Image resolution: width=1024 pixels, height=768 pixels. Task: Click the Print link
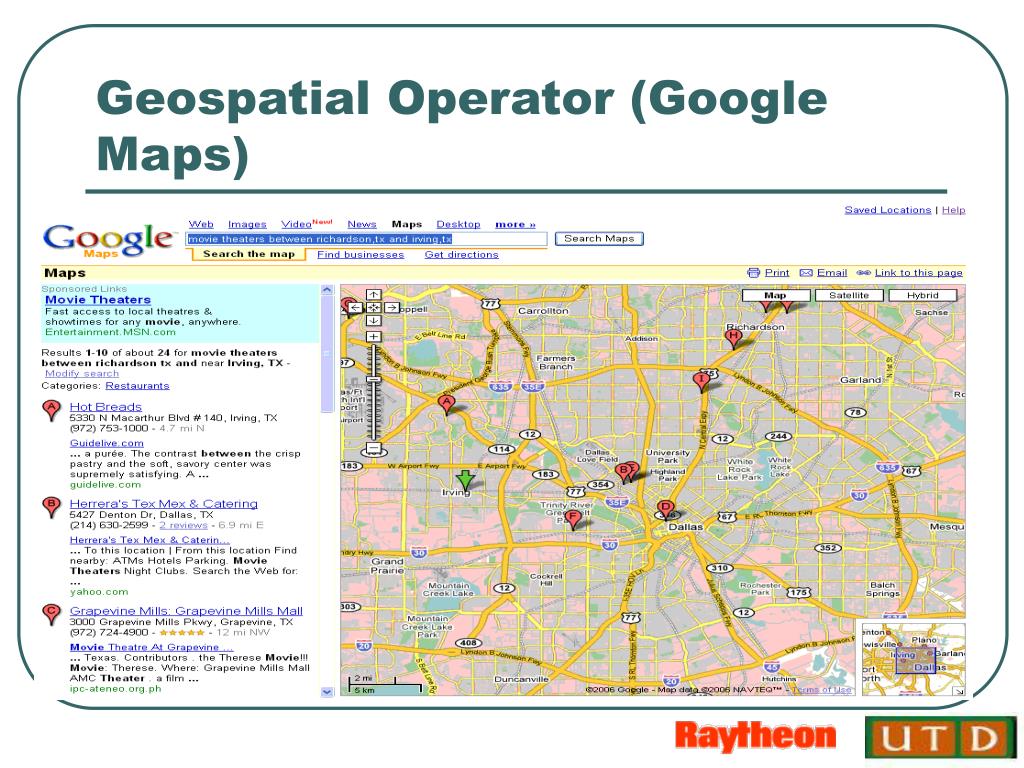[777, 272]
